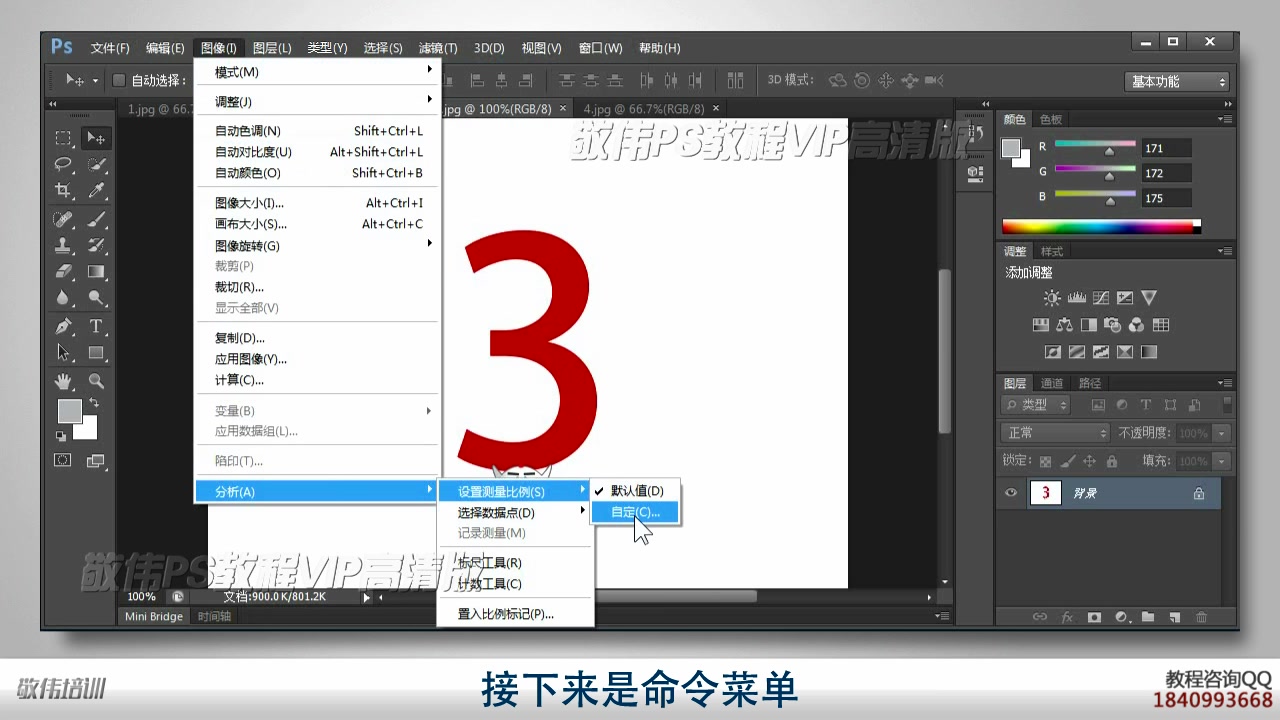Click Add layer mask icon
This screenshot has width=1280, height=720.
(x=1094, y=617)
